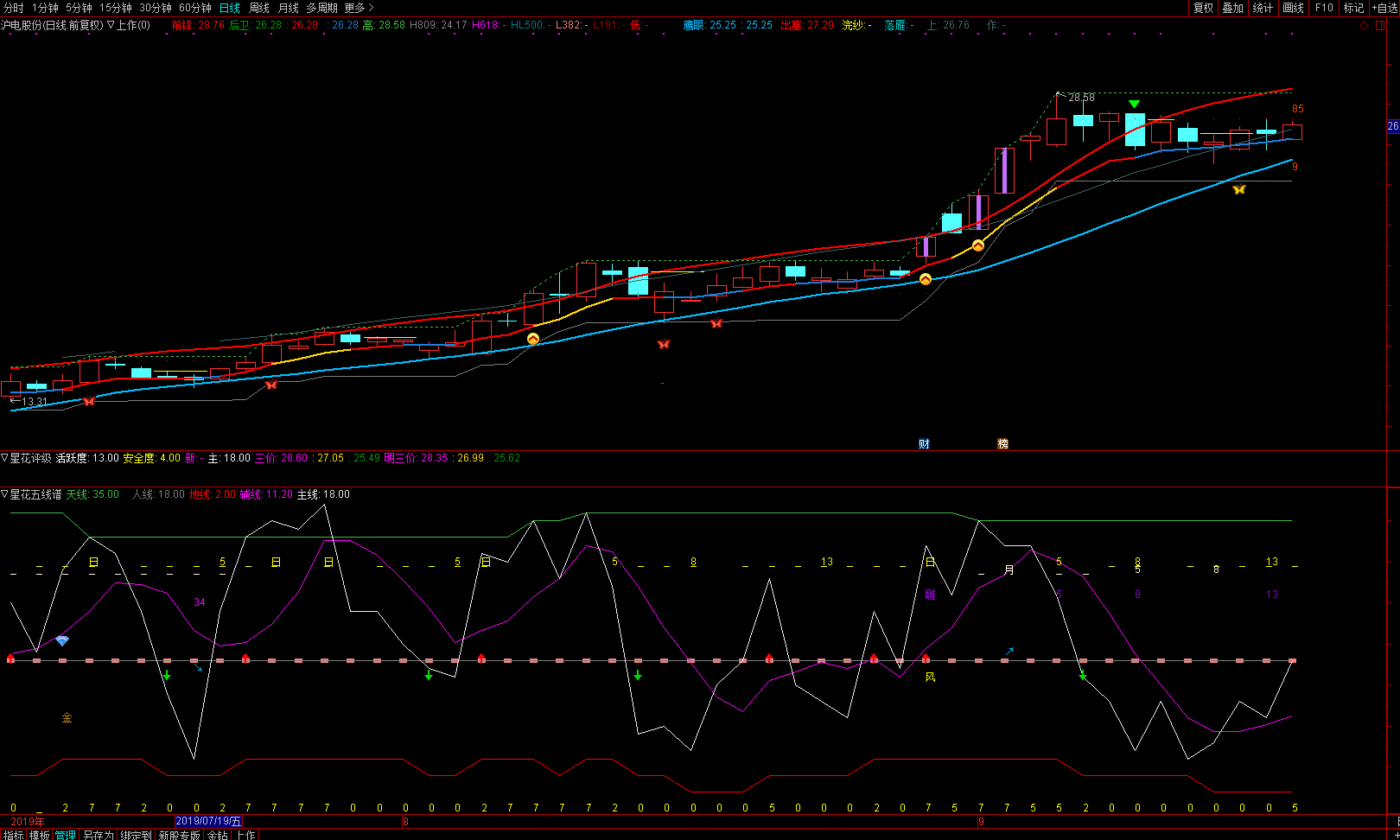
Task: Click the 金 label in 五线谱 panel
Action: [67, 717]
